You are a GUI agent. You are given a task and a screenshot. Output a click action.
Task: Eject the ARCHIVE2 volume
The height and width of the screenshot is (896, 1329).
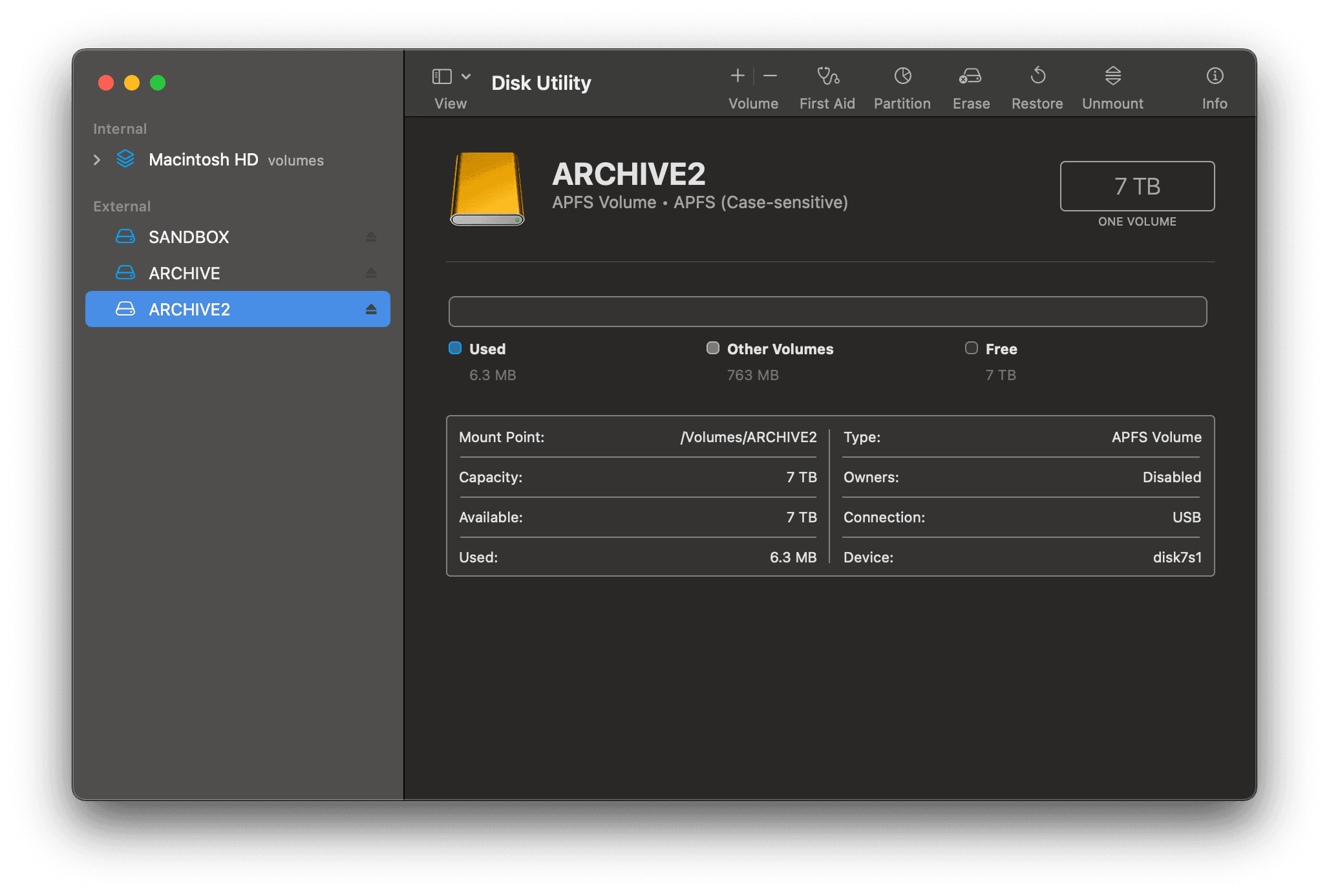point(372,309)
